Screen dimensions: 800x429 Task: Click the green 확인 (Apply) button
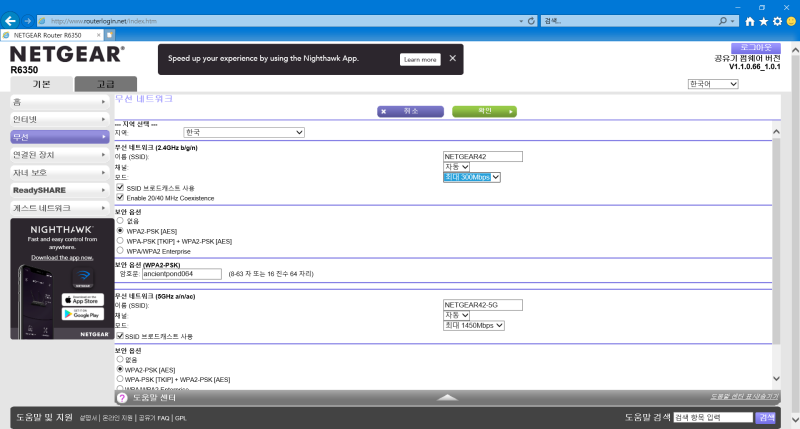coord(484,111)
